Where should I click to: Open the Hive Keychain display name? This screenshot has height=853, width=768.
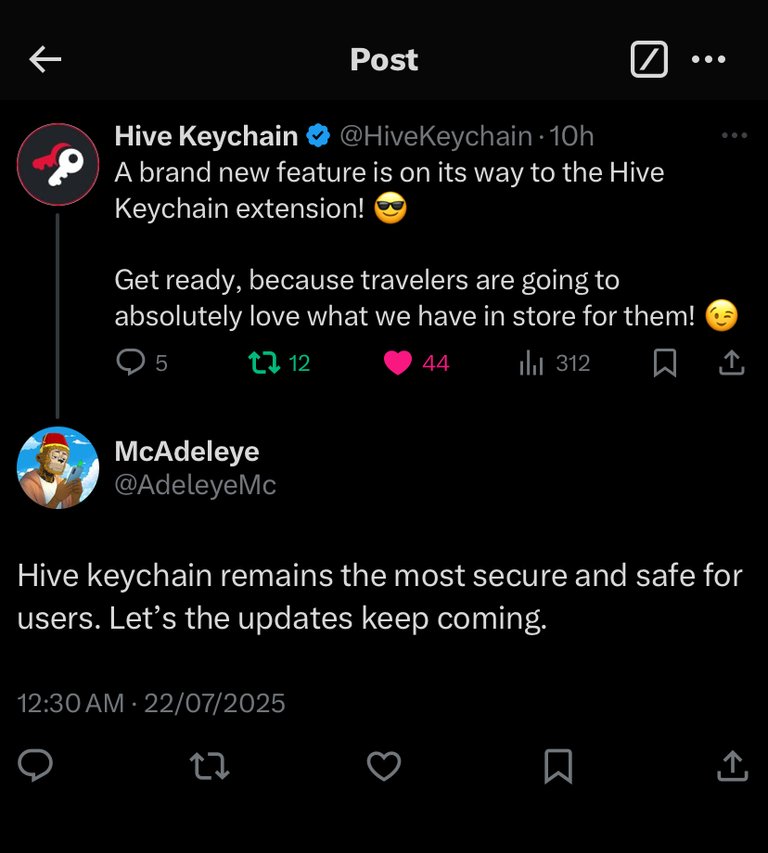[x=206, y=135]
